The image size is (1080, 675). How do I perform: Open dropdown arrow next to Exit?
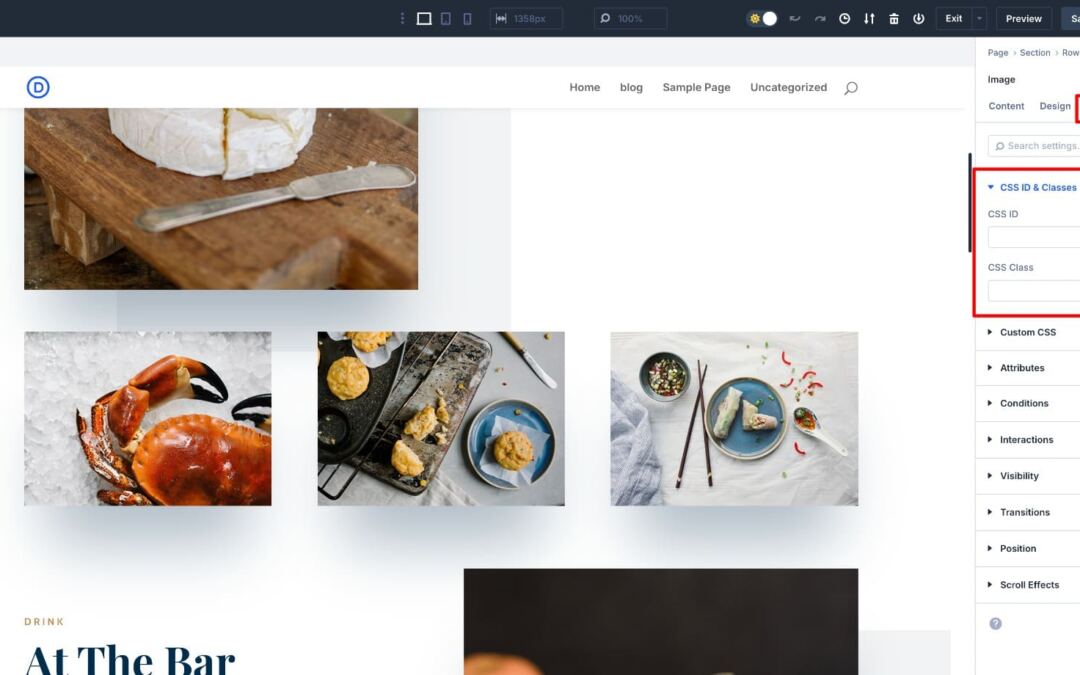979,19
